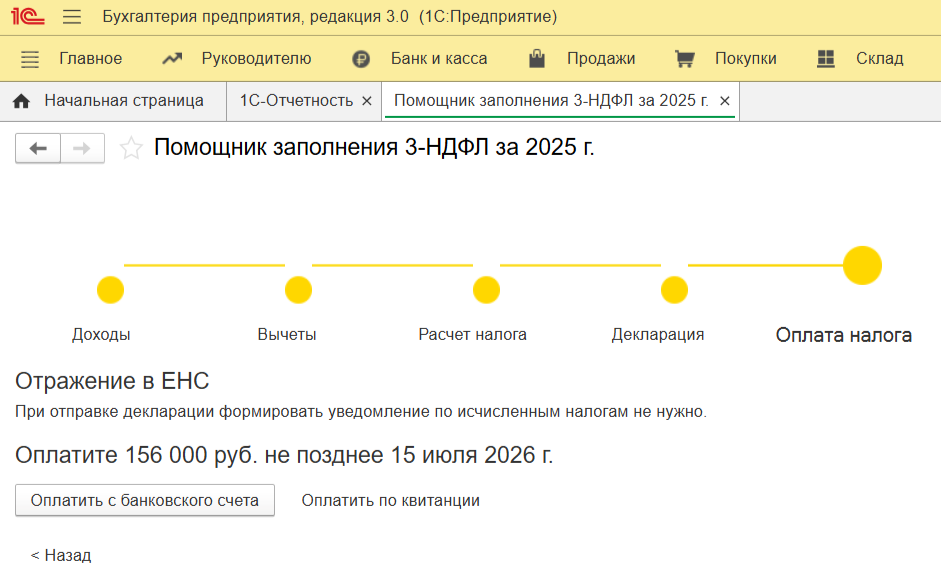This screenshot has width=941, height=576.
Task: Go forward using the right arrow button
Action: pyautogui.click(x=82, y=149)
